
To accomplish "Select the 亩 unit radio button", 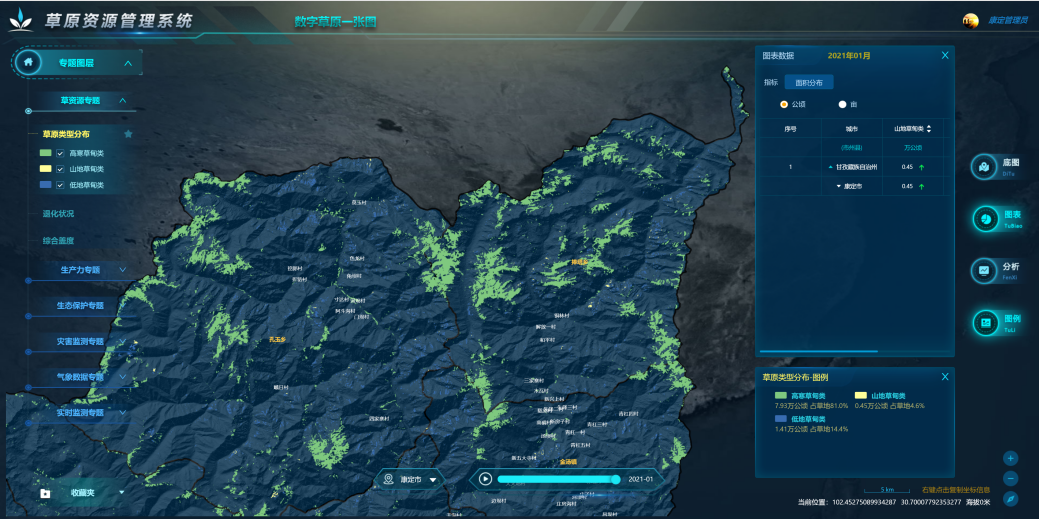I will (842, 105).
